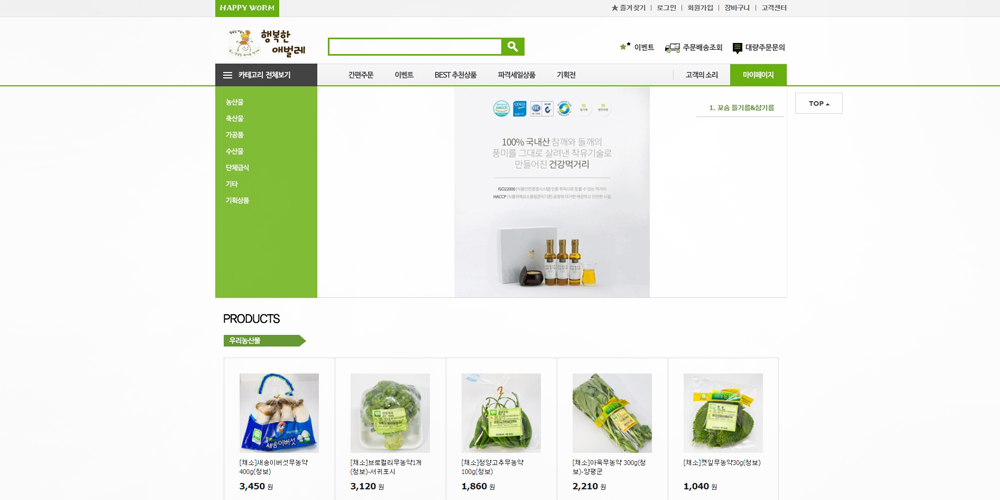Click the delivery truck order-tracking icon

(672, 48)
